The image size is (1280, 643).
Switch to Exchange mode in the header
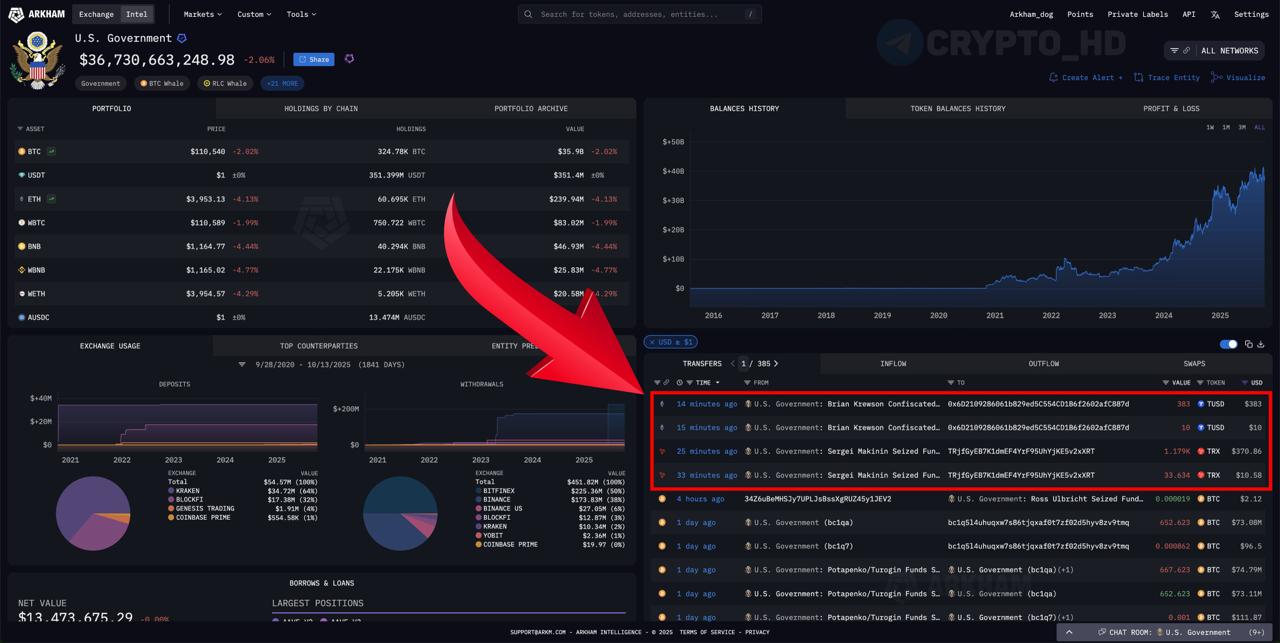pos(97,14)
